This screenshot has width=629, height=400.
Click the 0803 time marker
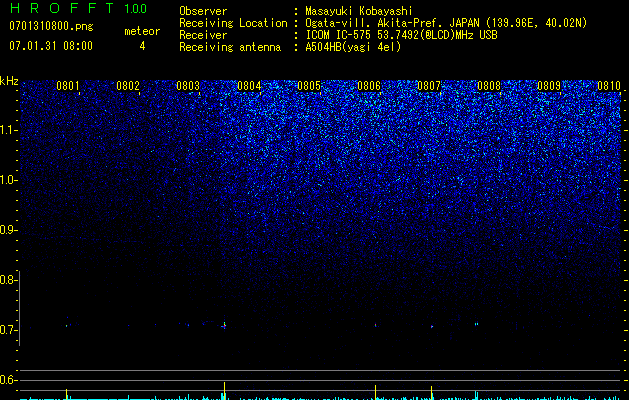pyautogui.click(x=188, y=86)
